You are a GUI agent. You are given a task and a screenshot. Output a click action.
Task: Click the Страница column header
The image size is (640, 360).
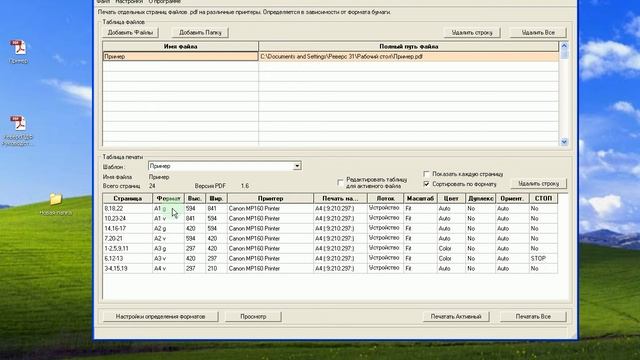coord(128,198)
